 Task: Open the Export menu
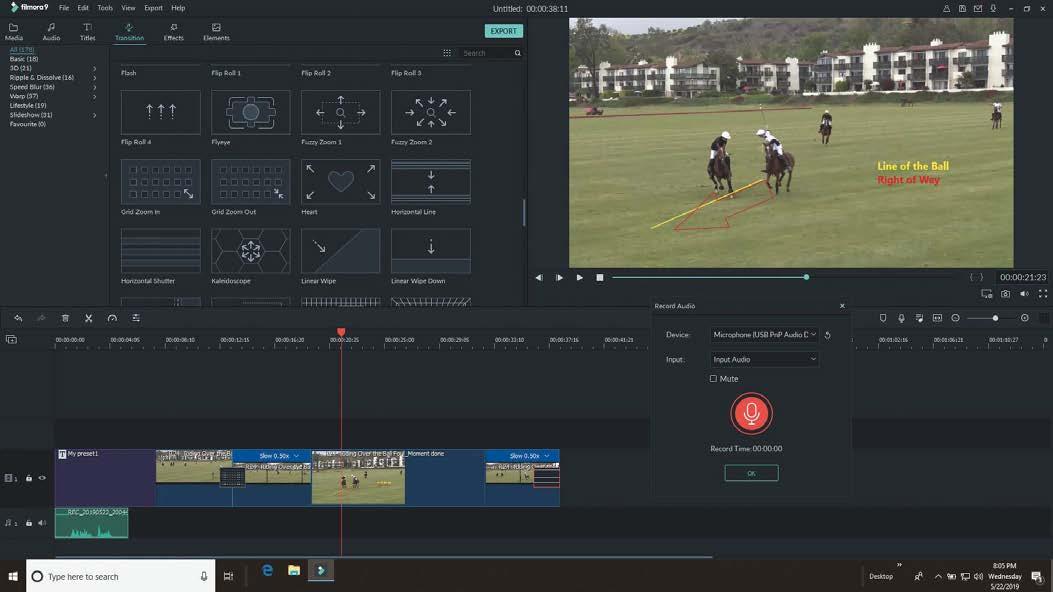(x=153, y=8)
